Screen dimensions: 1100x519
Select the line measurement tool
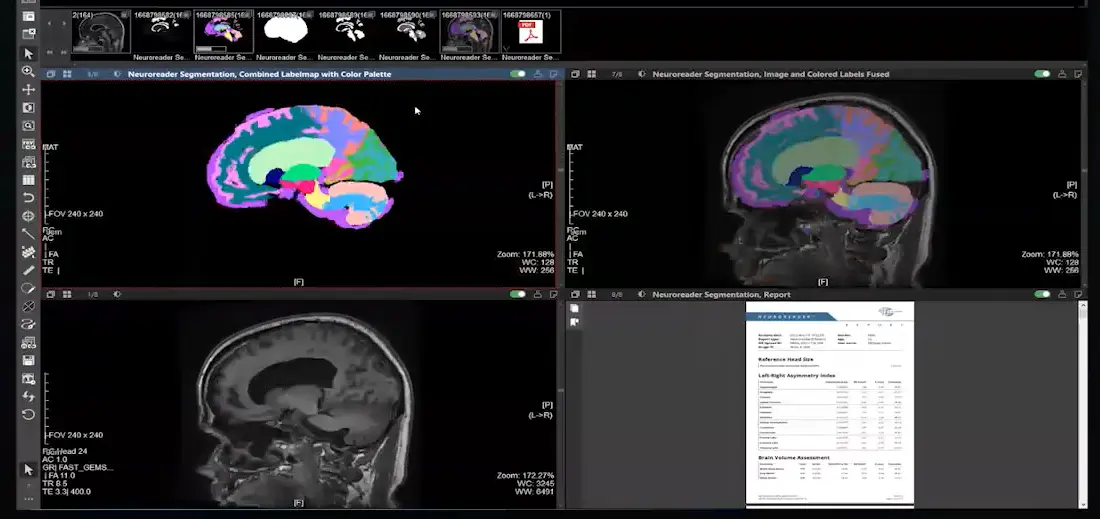[28, 234]
